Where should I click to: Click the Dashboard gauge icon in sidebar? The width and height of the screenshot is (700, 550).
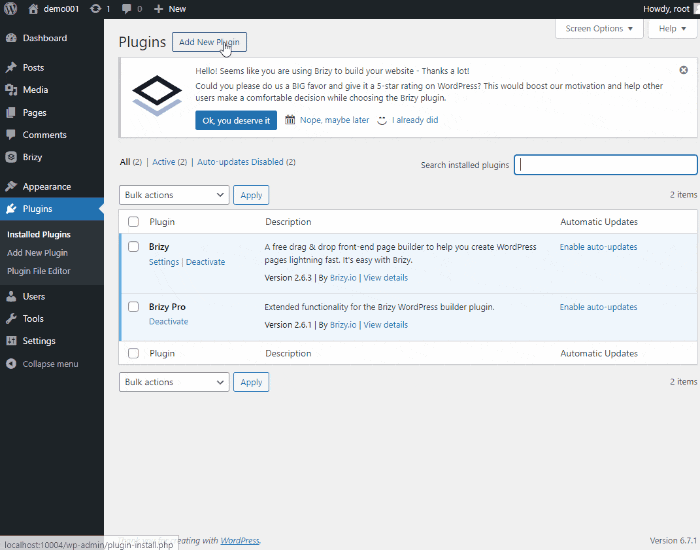point(11,38)
